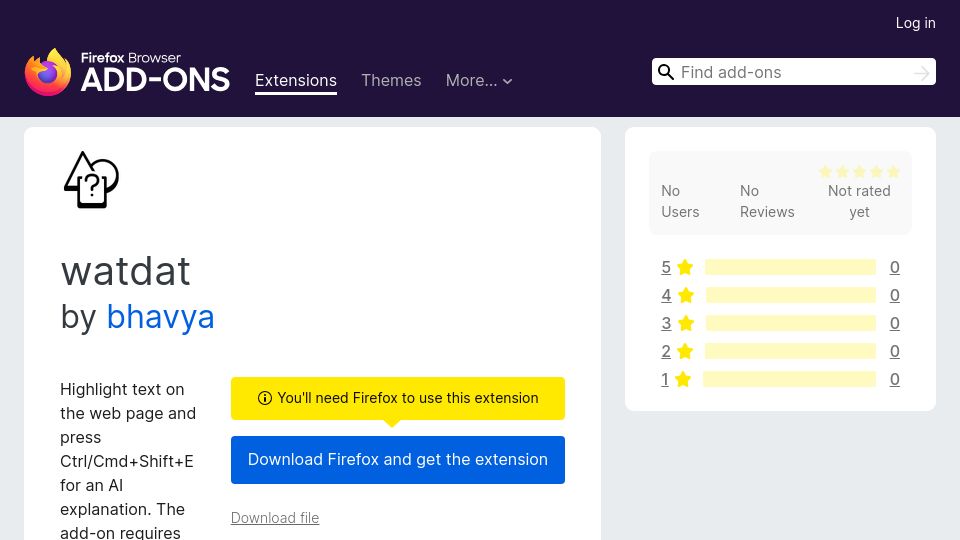
Task: Click the You'll need Firefox notice
Action: (398, 399)
